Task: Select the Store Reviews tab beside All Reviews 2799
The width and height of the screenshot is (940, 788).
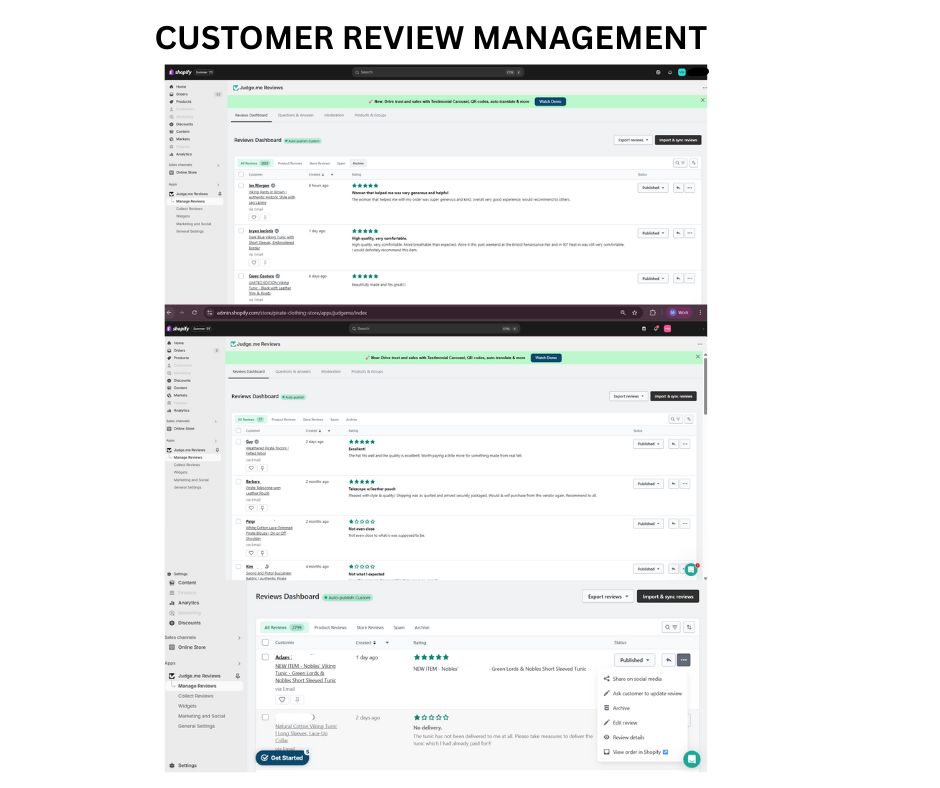Action: pyautogui.click(x=370, y=627)
